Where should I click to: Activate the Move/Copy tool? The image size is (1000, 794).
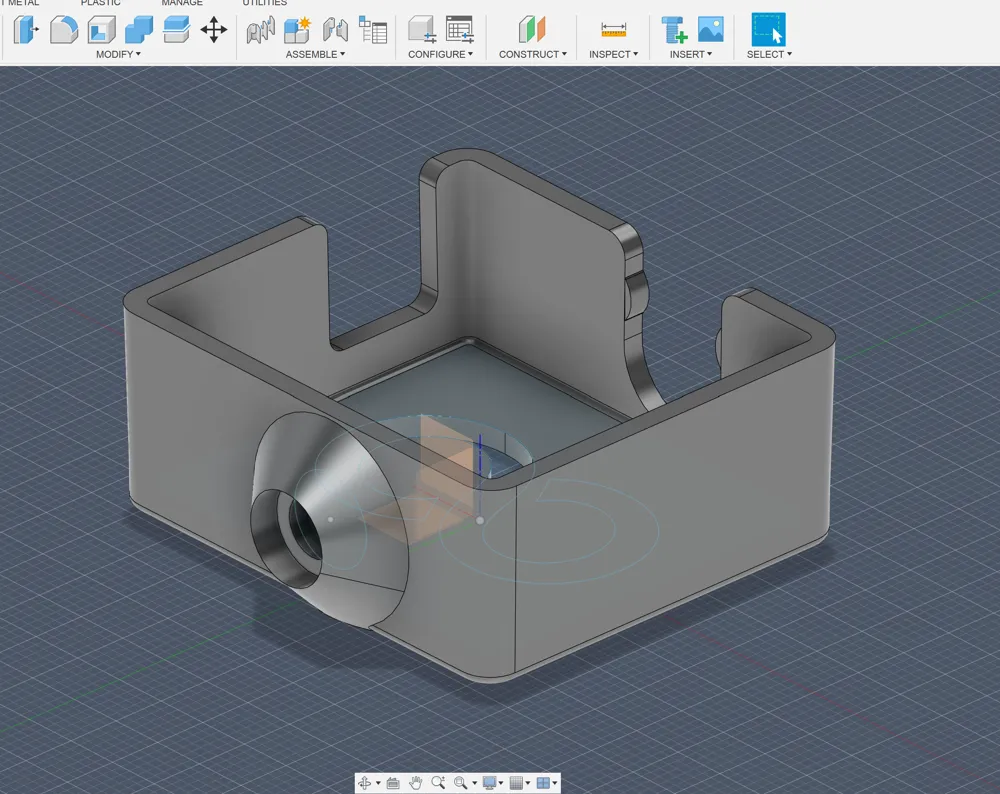214,30
